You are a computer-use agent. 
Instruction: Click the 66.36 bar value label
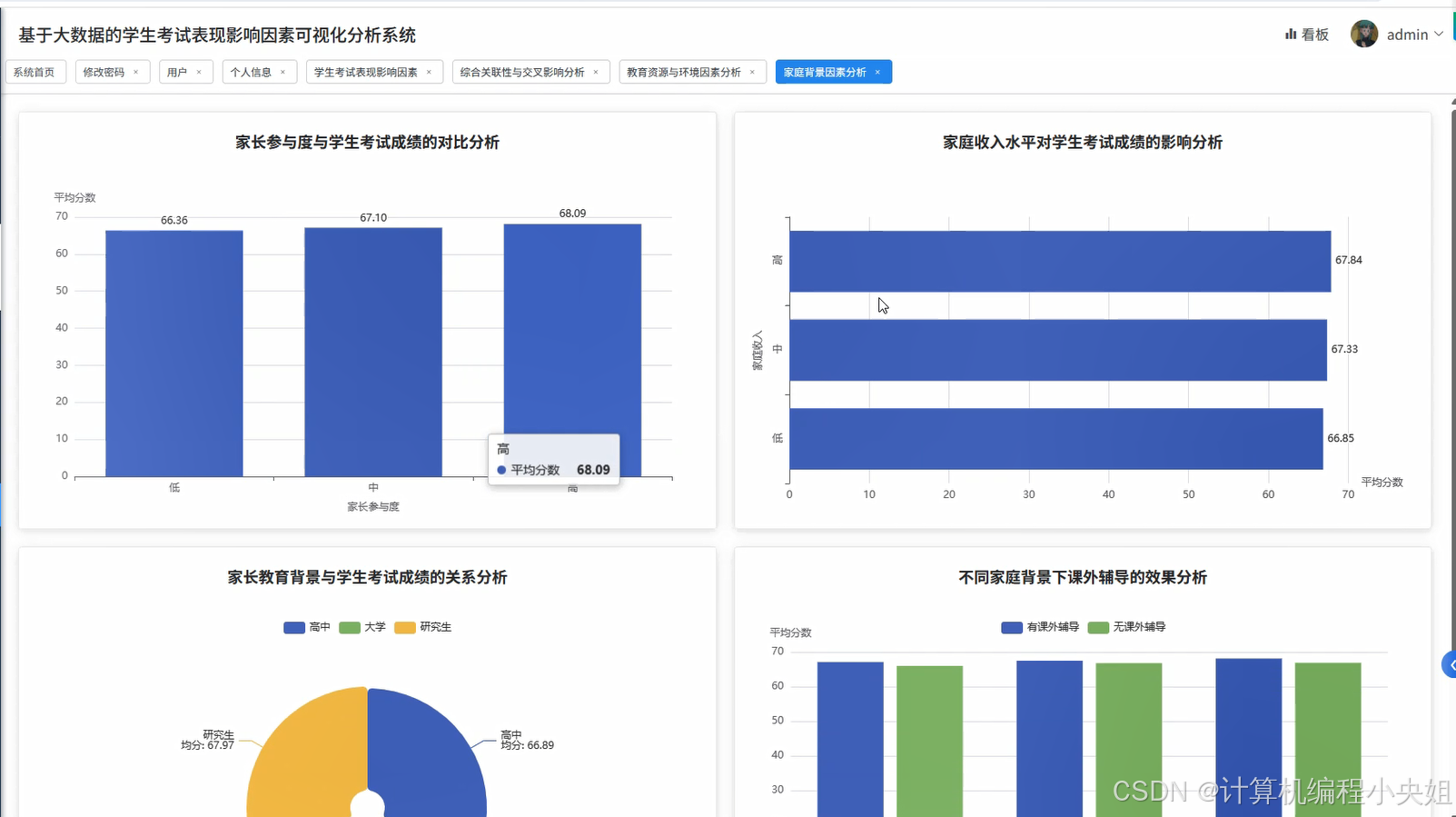pyautogui.click(x=174, y=220)
